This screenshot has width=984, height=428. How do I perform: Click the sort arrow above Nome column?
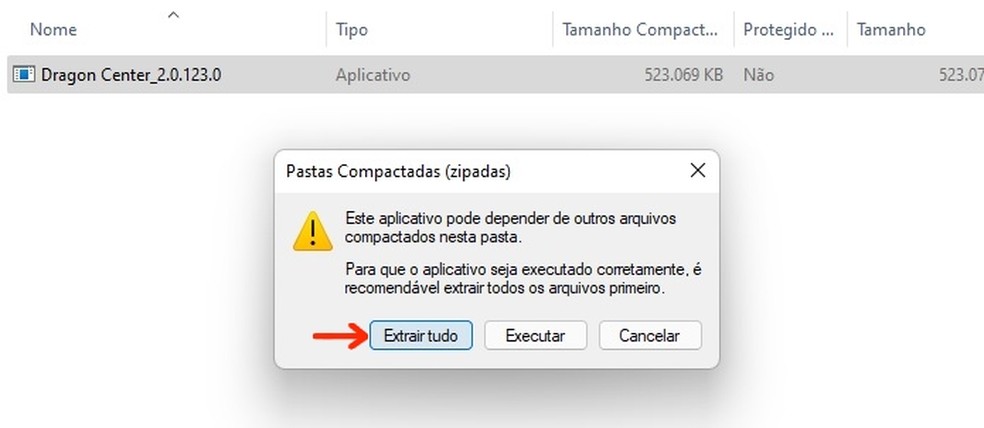[x=174, y=14]
